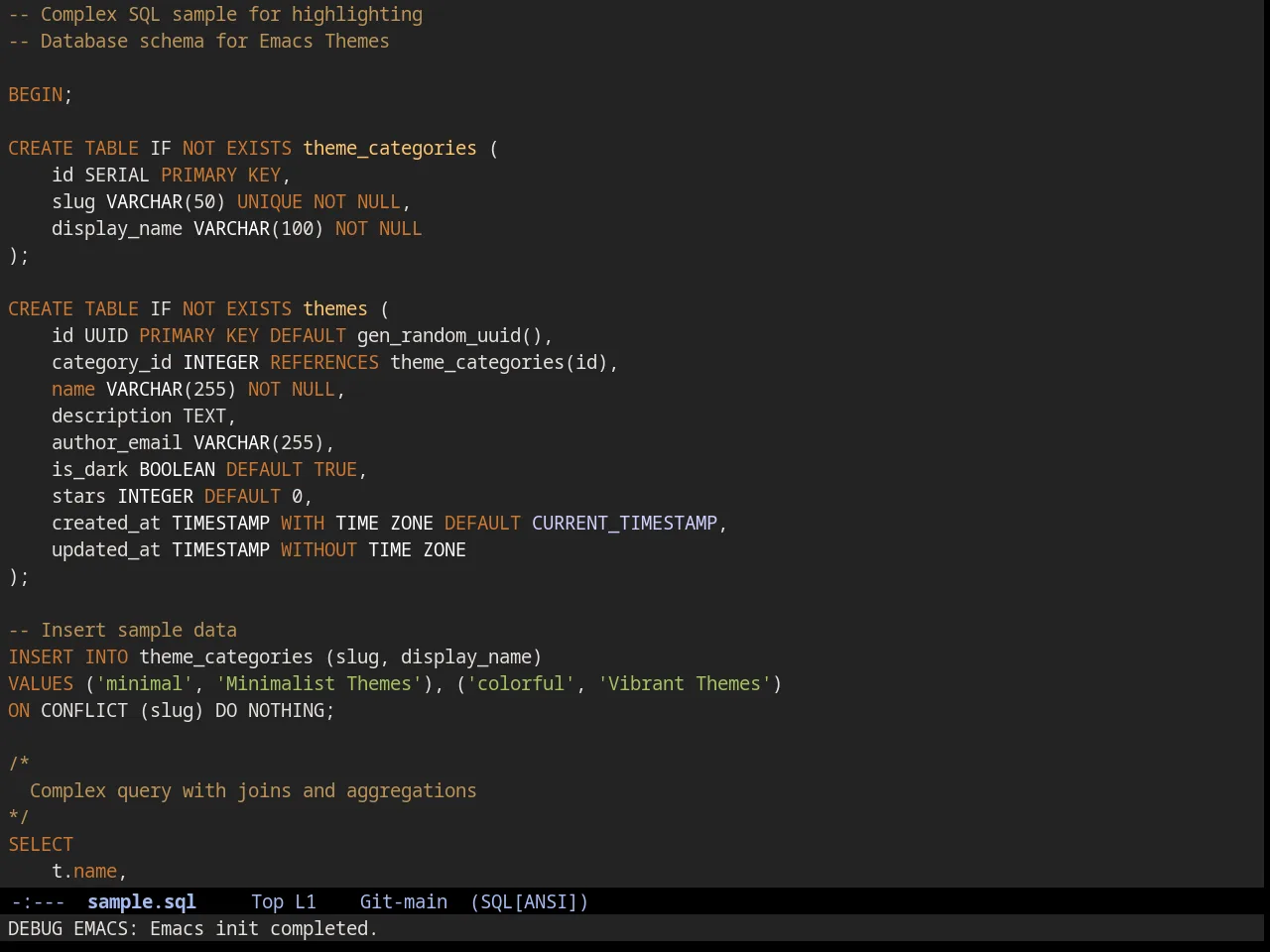Click VARCHAR(100) on the display_name line
The width and height of the screenshot is (1270, 952).
(x=259, y=228)
